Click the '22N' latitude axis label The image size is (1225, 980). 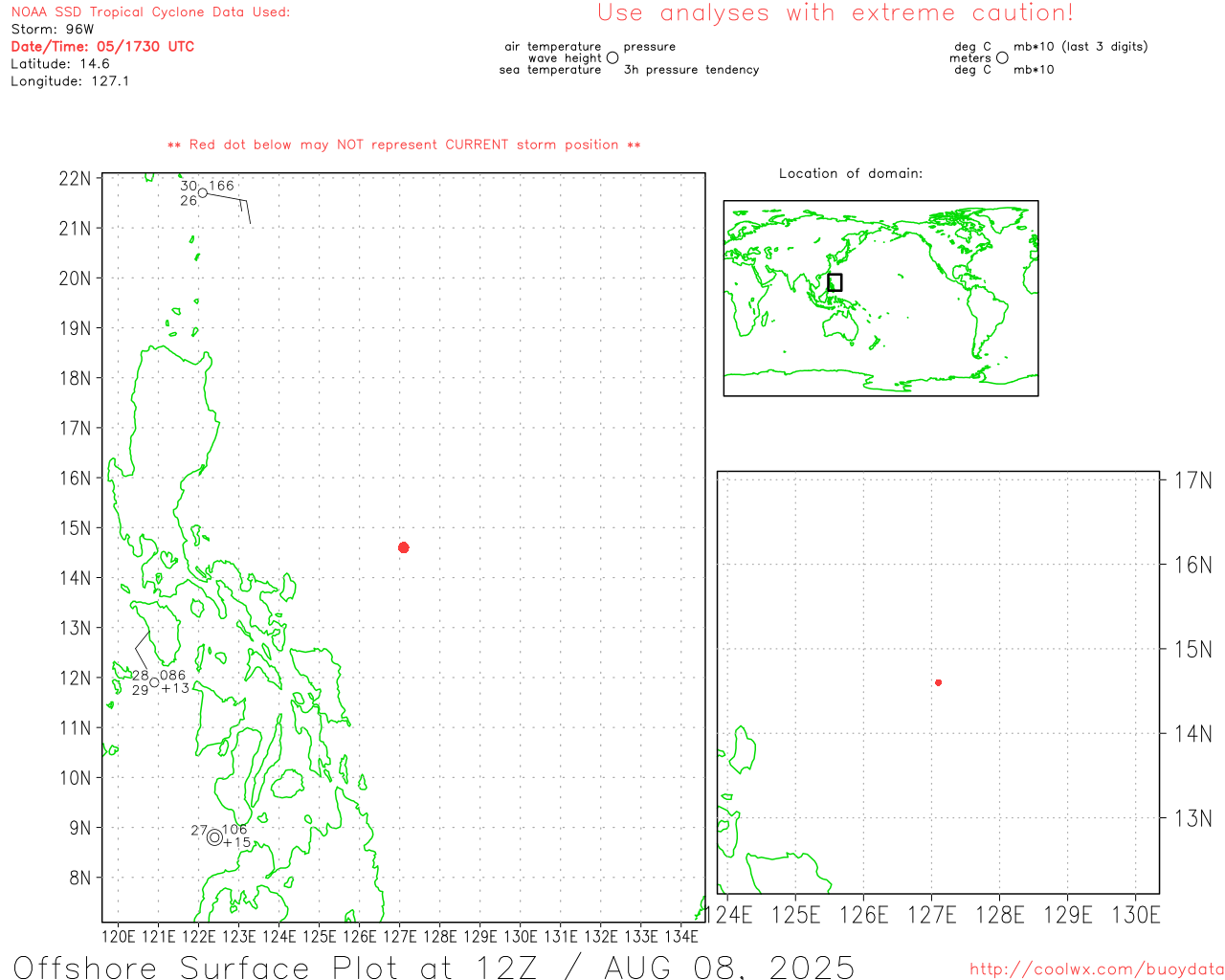pos(76,179)
